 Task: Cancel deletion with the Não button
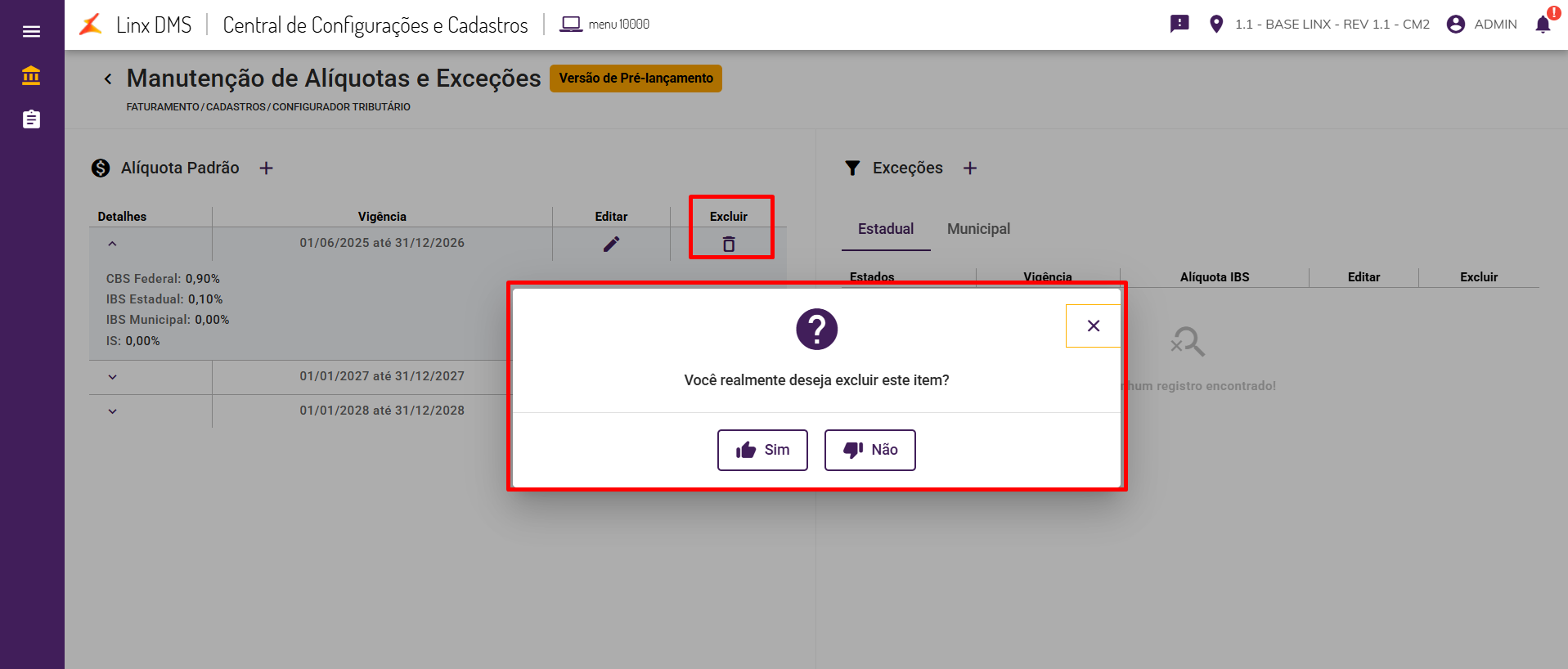pyautogui.click(x=869, y=450)
